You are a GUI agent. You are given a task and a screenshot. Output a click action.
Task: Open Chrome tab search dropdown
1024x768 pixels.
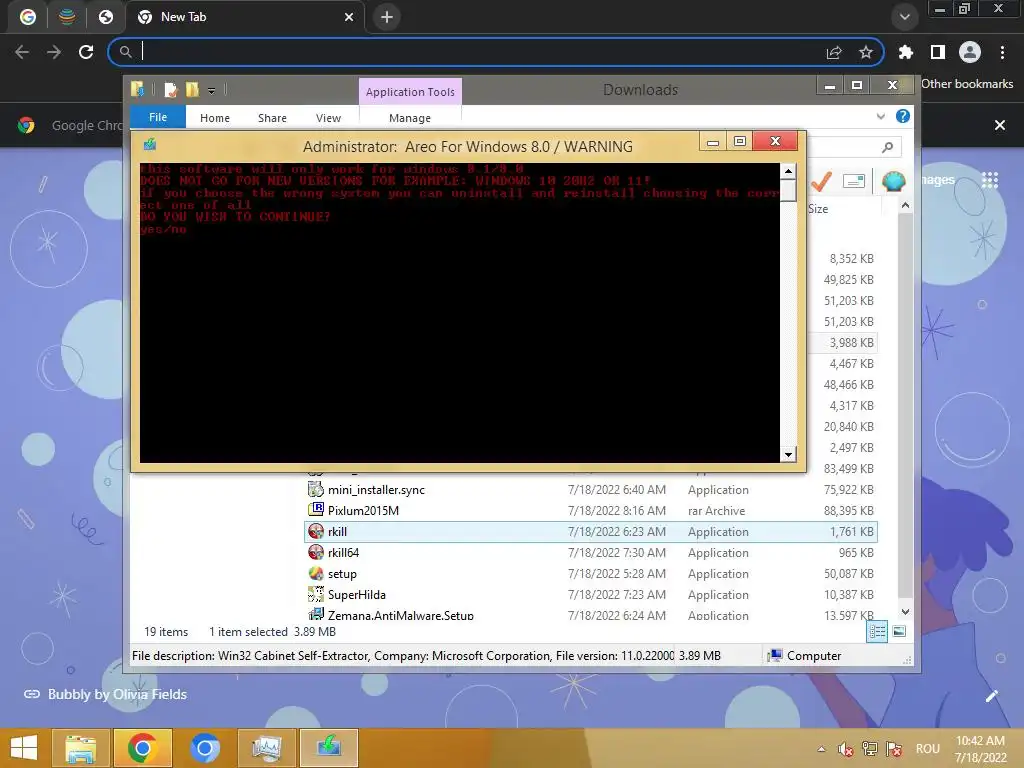[x=904, y=17]
